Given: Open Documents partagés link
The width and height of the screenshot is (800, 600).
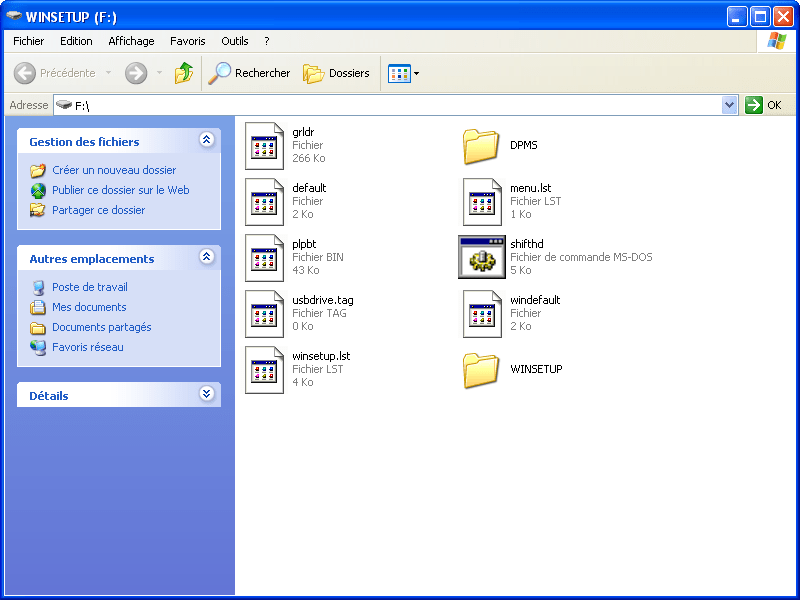Looking at the screenshot, I should click(x=102, y=327).
